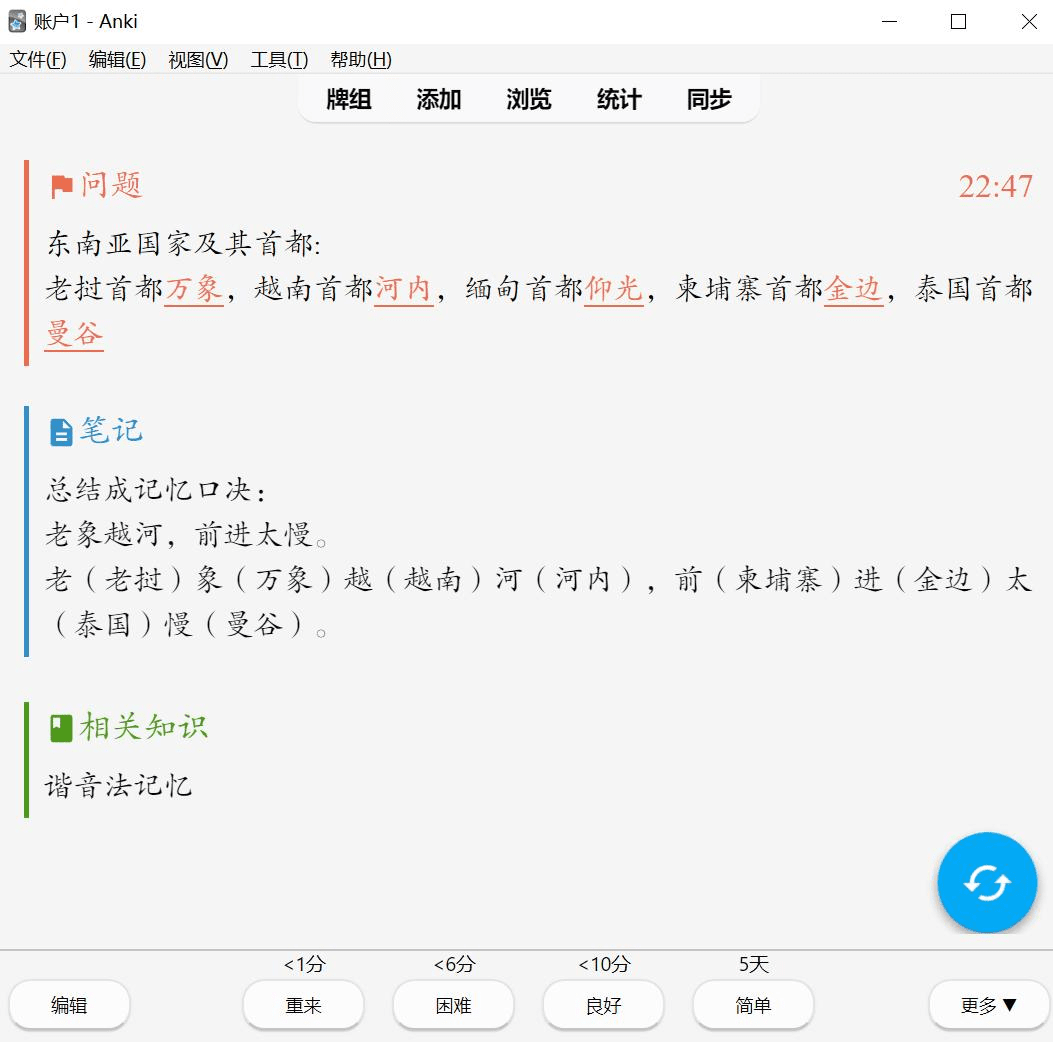This screenshot has width=1053, height=1042.
Task: Click the text 东南亚国家及其首都
Action: tap(183, 243)
